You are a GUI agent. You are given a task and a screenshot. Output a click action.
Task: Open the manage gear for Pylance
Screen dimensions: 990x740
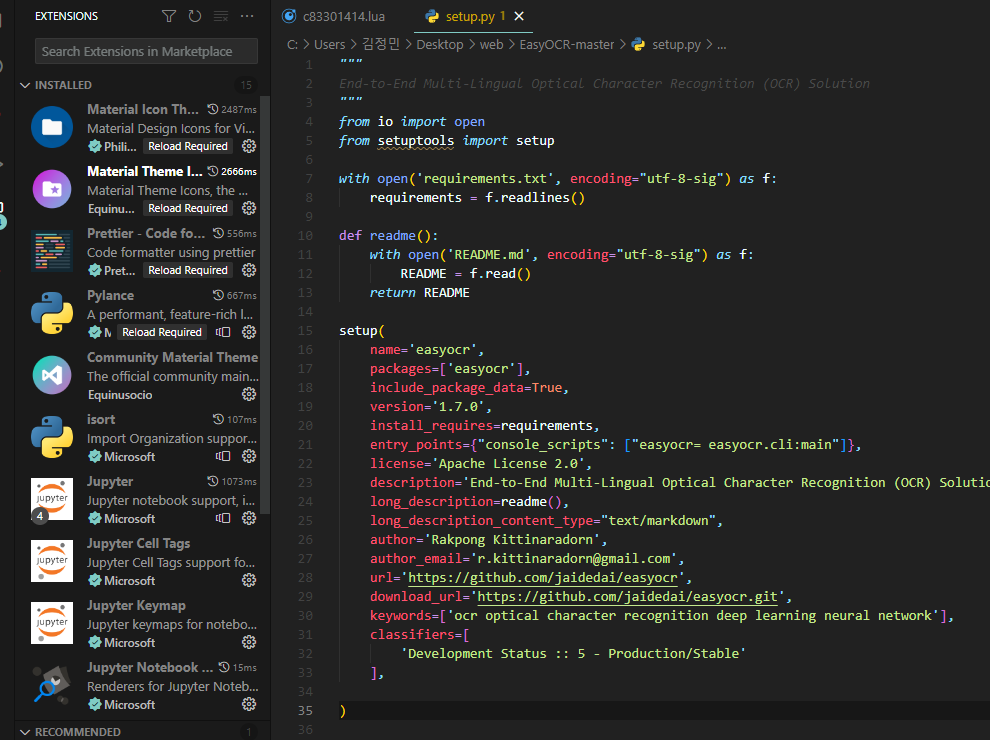249,332
